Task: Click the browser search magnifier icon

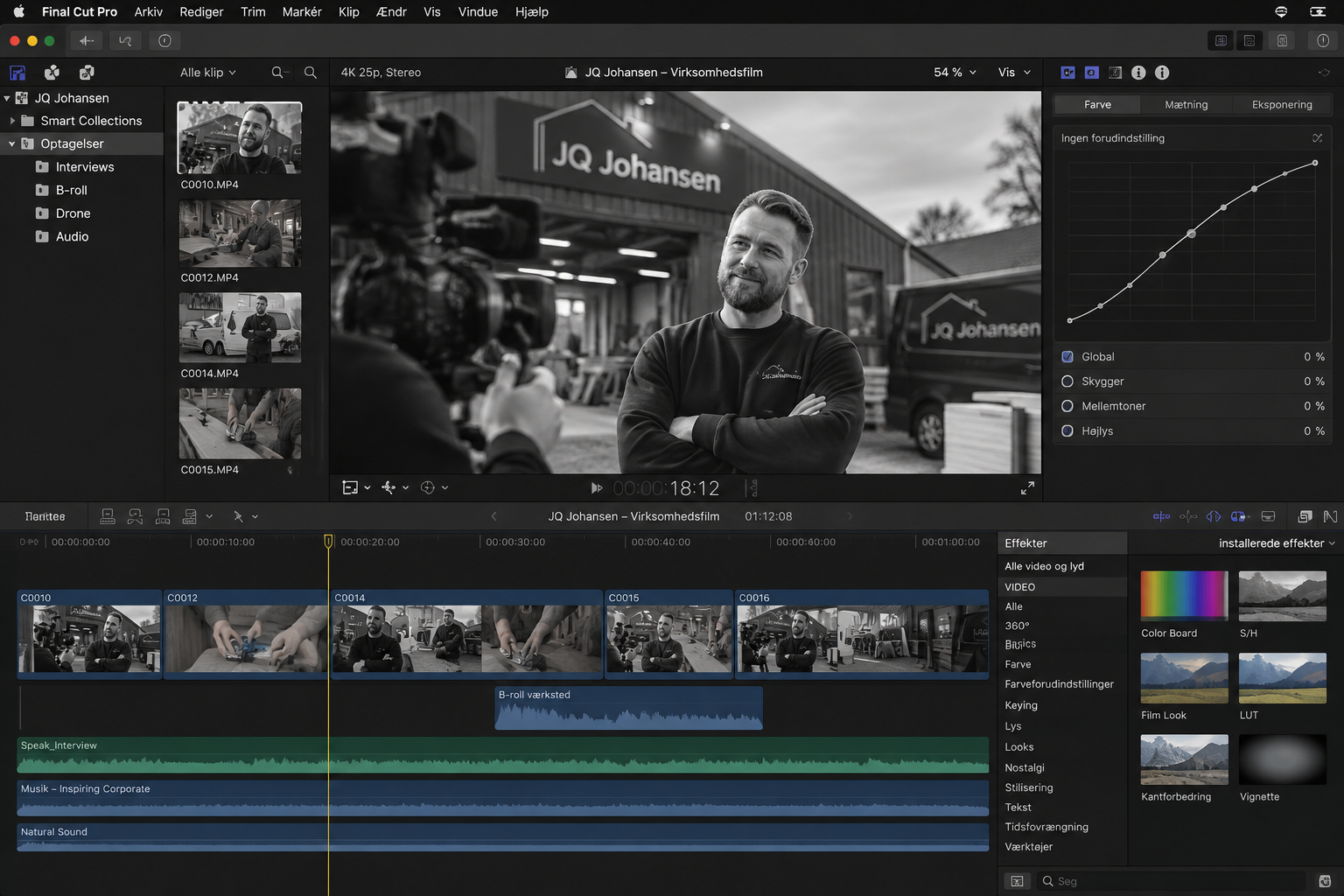Action: (311, 73)
